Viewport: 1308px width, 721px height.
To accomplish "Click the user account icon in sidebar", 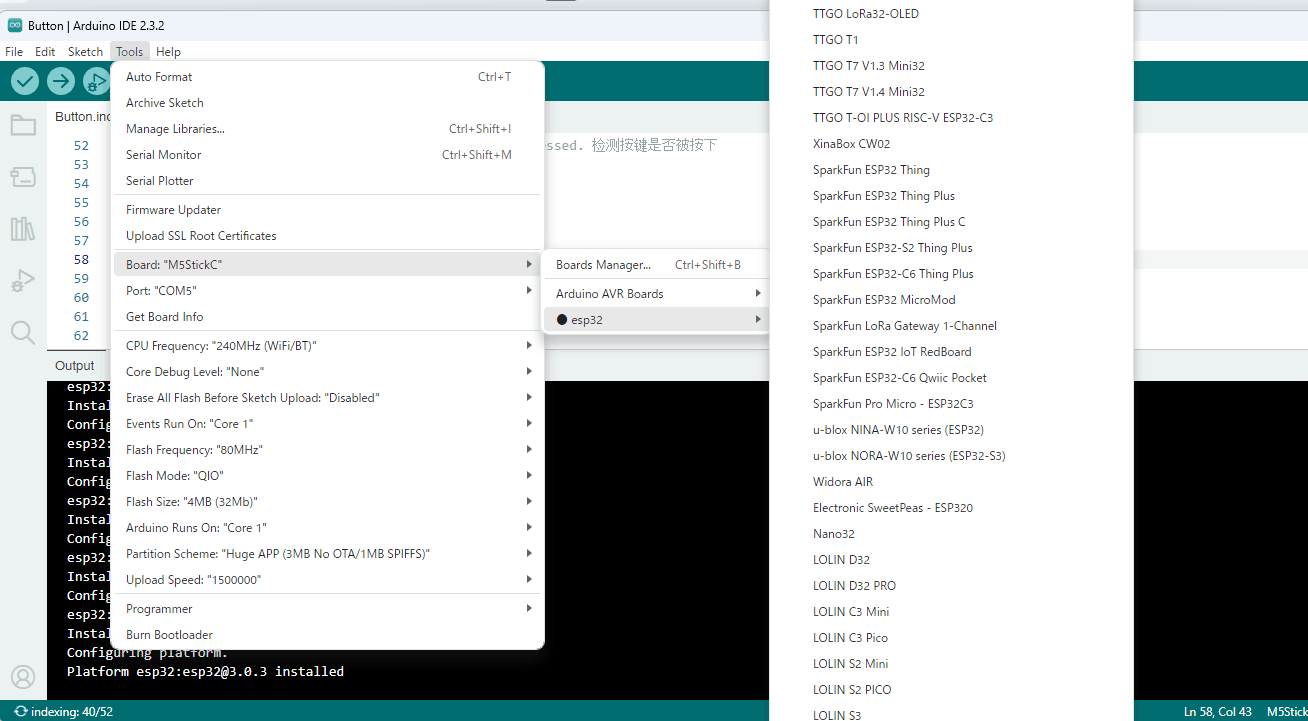I will (x=23, y=677).
